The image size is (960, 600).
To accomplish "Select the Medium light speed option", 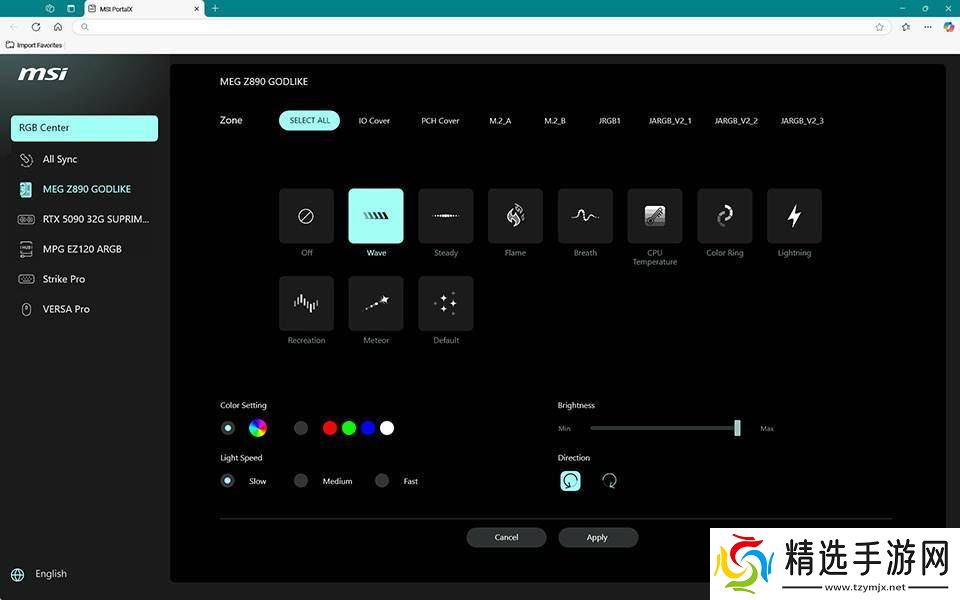I will [x=301, y=481].
